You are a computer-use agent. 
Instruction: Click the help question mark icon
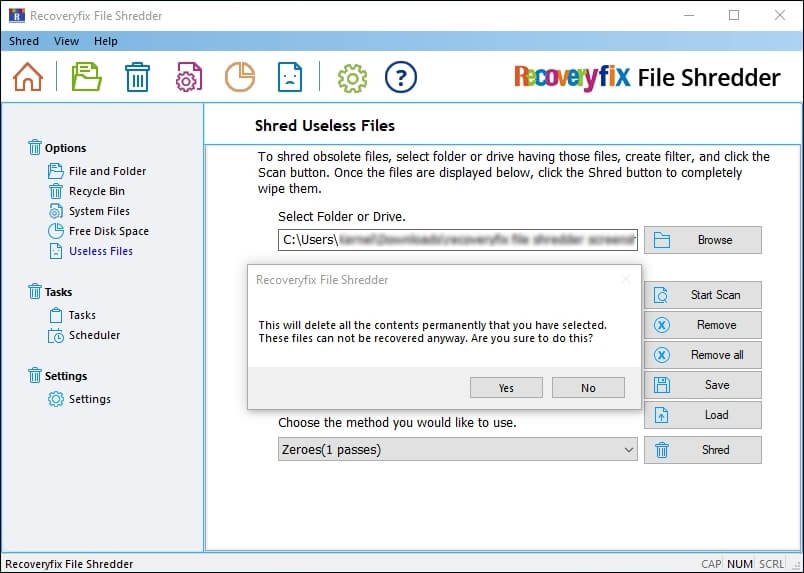tap(401, 77)
